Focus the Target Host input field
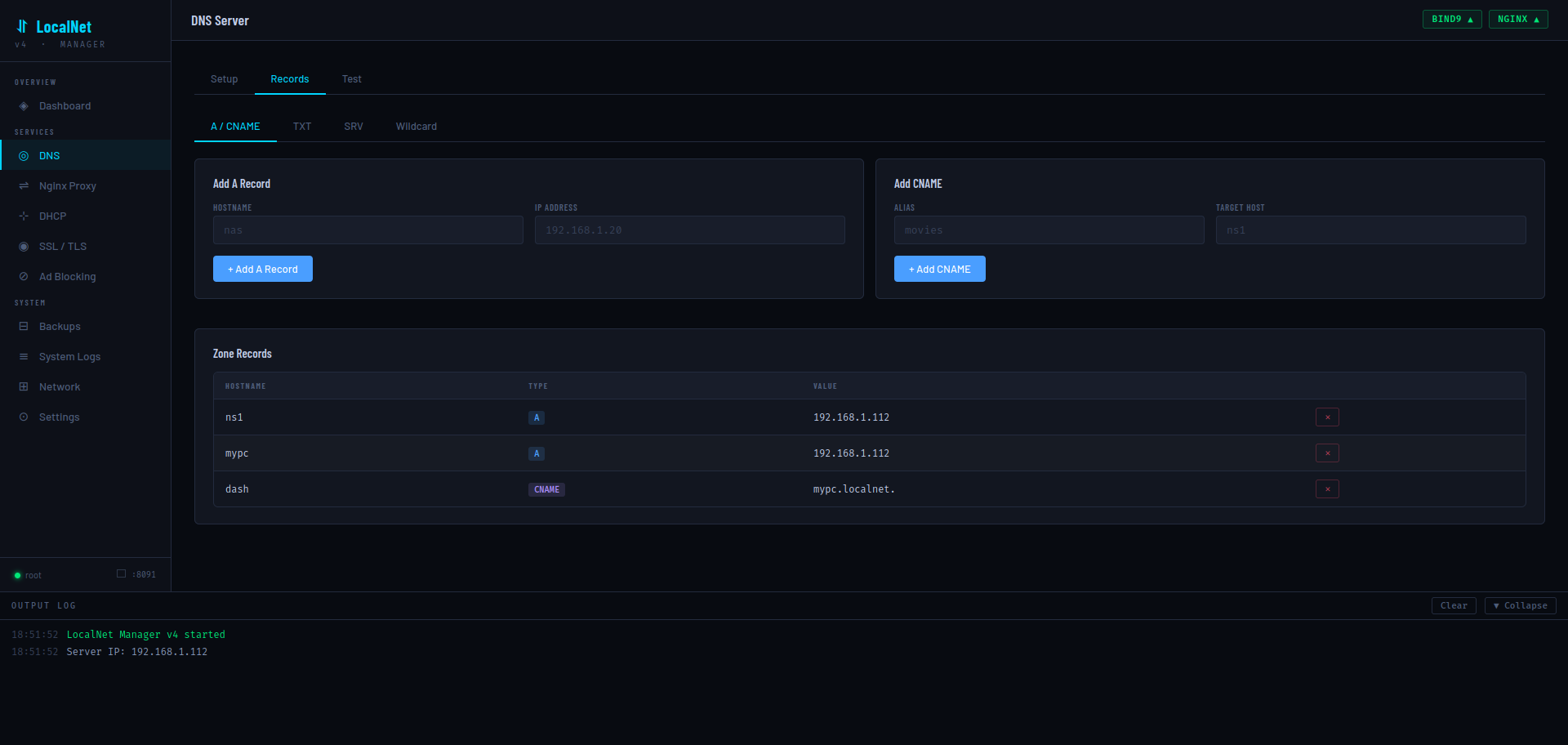 1371,230
